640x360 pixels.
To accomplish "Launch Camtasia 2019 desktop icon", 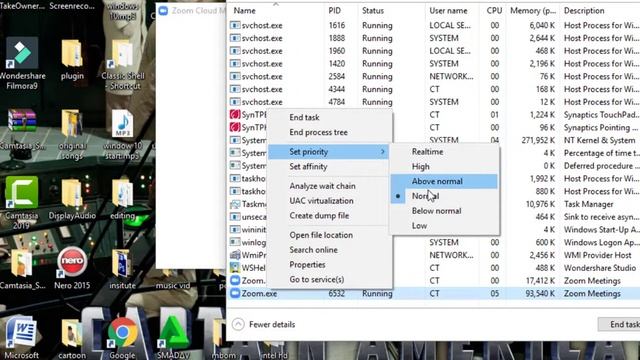I will (x=22, y=193).
